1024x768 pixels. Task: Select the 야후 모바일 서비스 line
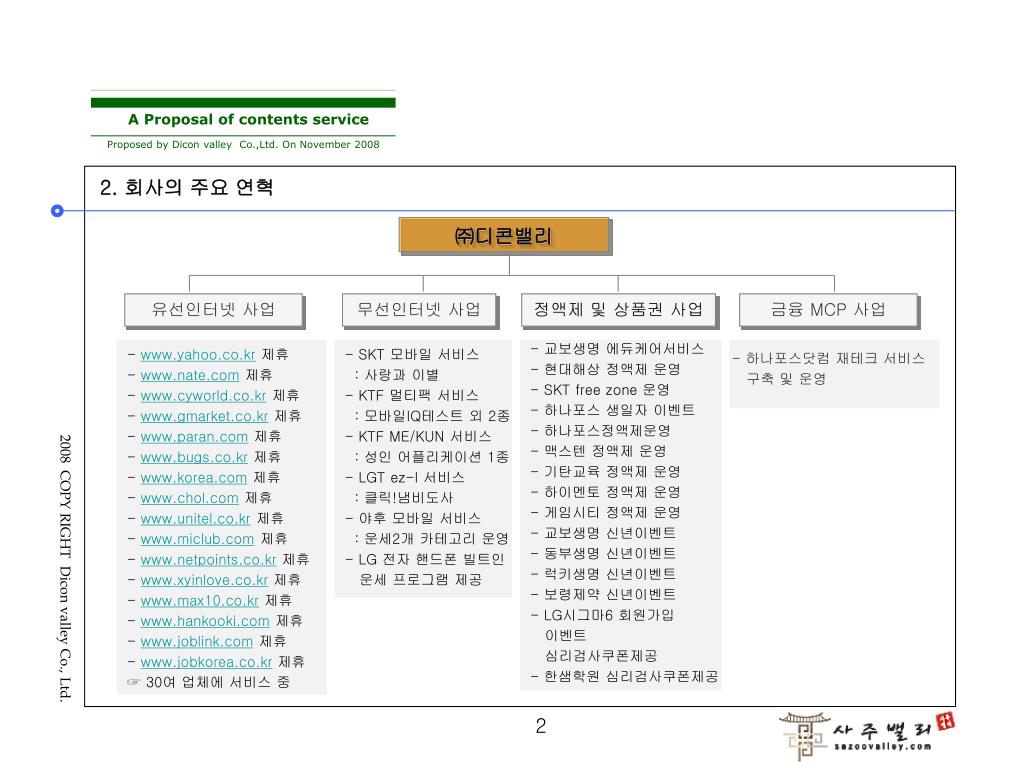point(413,519)
